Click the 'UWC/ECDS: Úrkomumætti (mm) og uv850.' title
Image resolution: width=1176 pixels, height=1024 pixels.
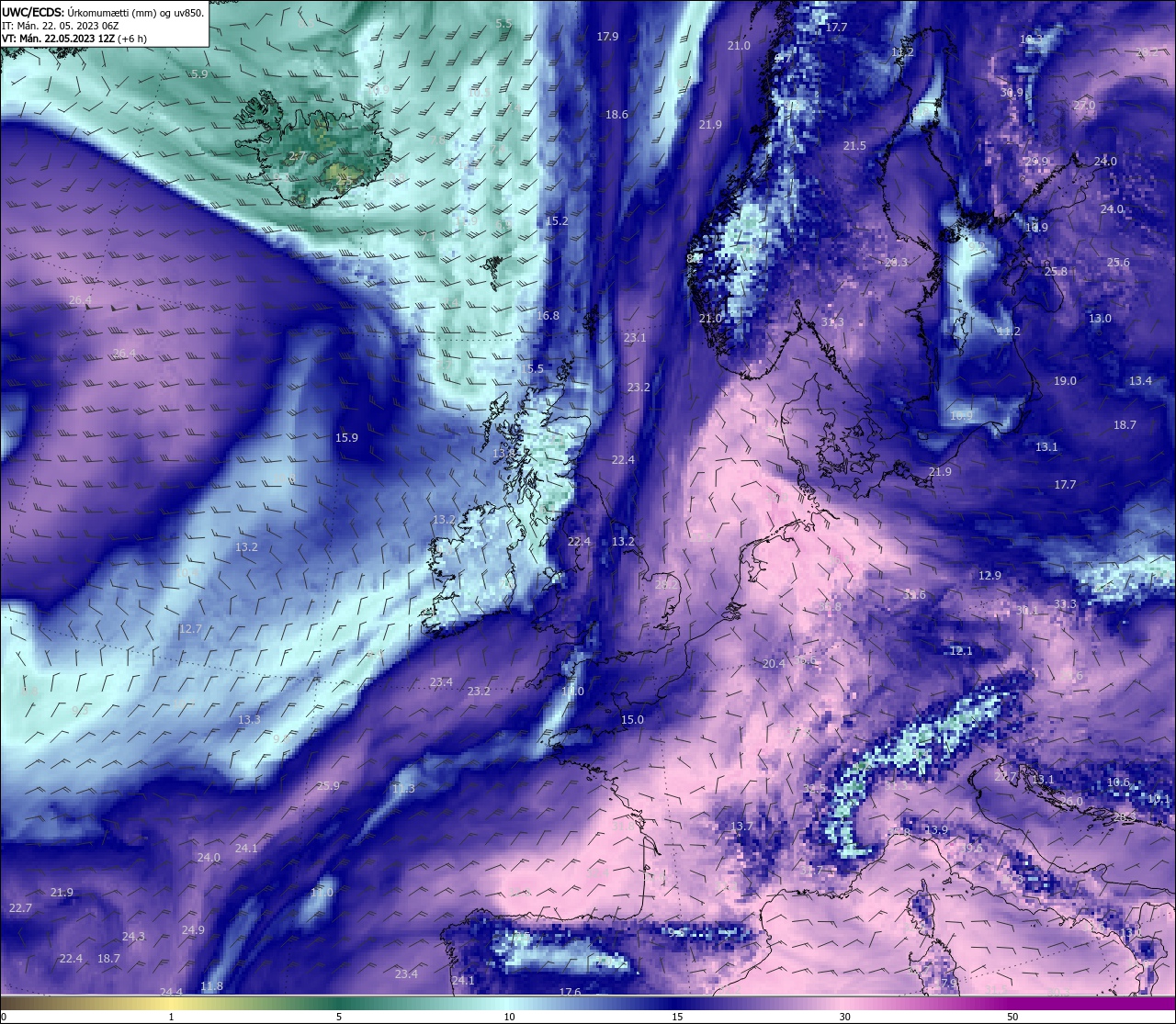103,13
